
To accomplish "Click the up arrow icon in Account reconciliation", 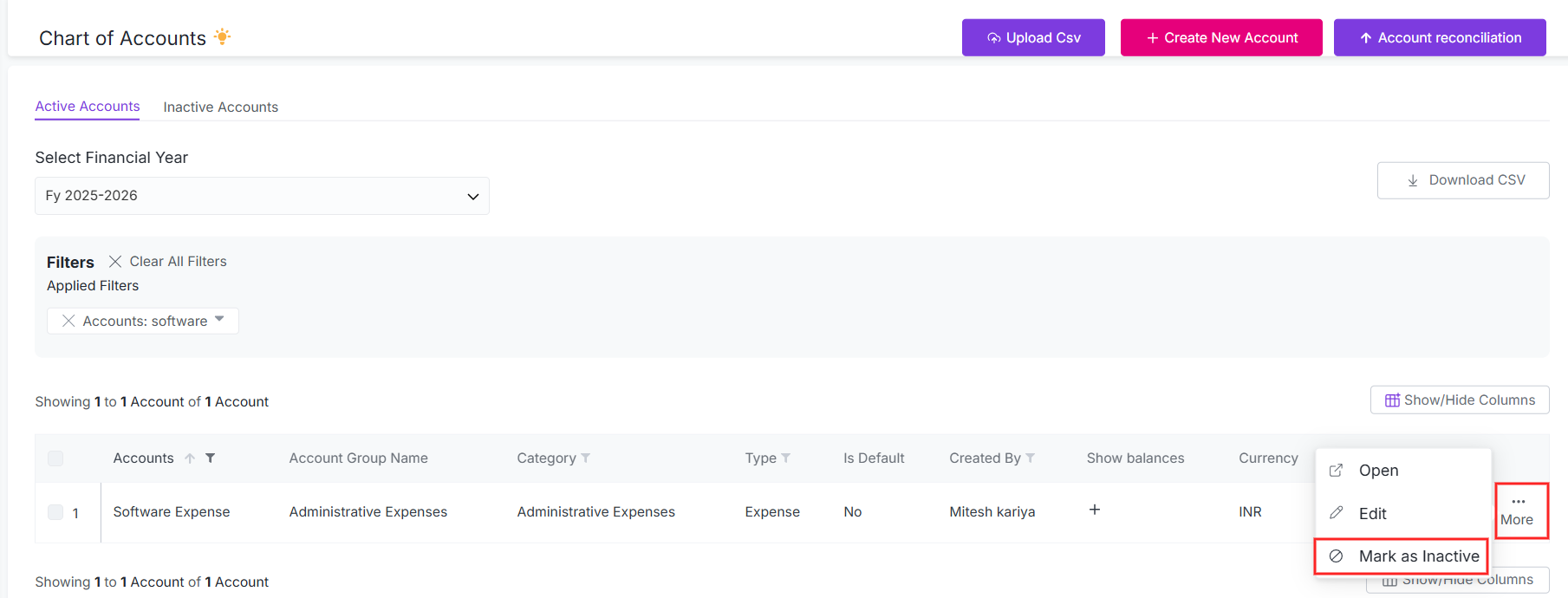I will [1366, 38].
